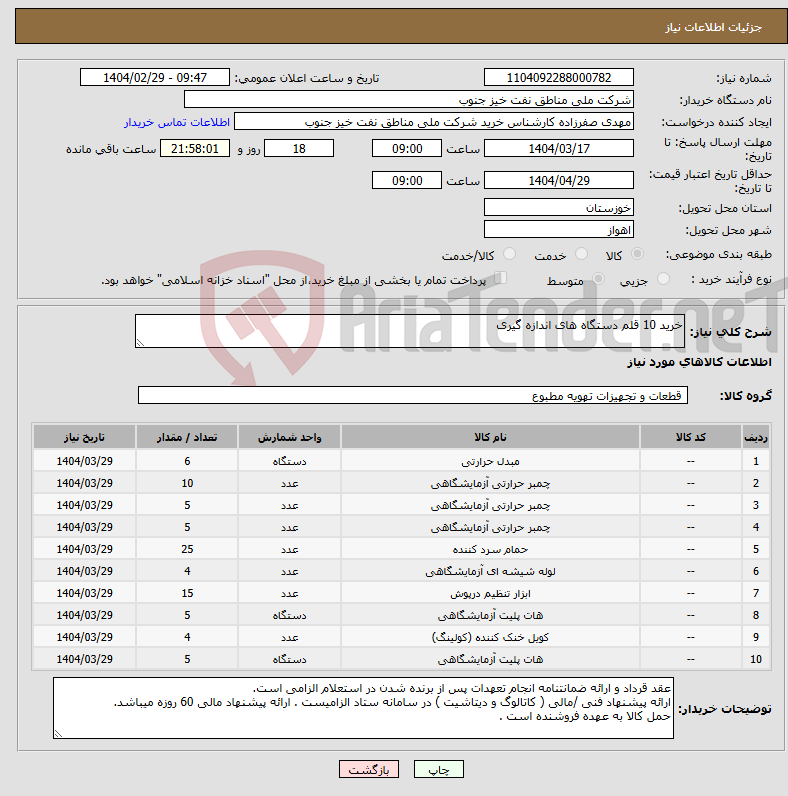Screen dimensions: 788x796
Task: Click the نام کالا column header
Action: pyautogui.click(x=490, y=437)
